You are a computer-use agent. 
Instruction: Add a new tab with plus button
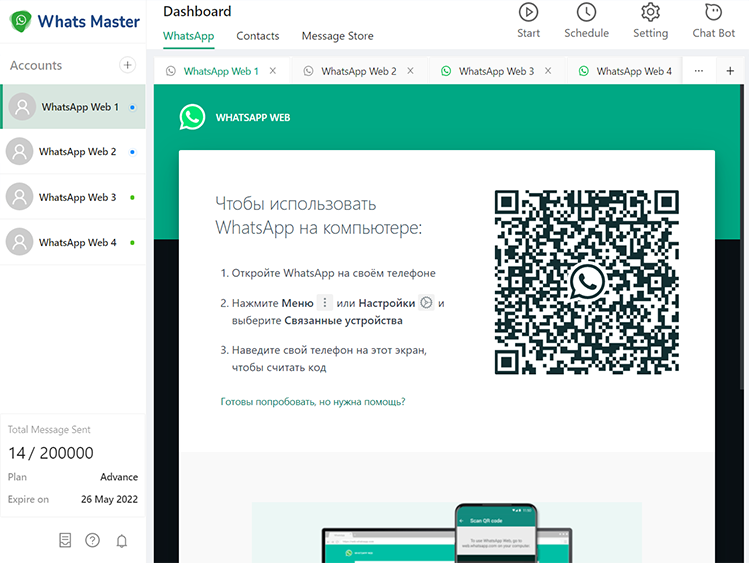(730, 71)
